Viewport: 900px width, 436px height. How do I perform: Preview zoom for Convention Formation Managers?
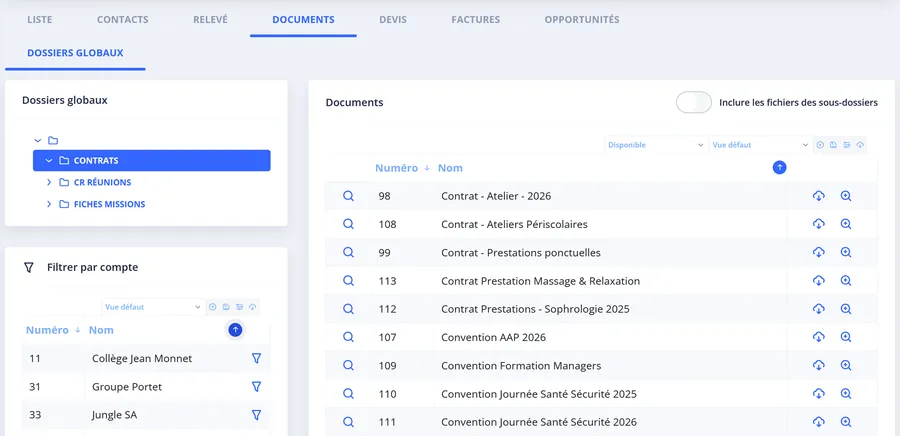(x=845, y=365)
